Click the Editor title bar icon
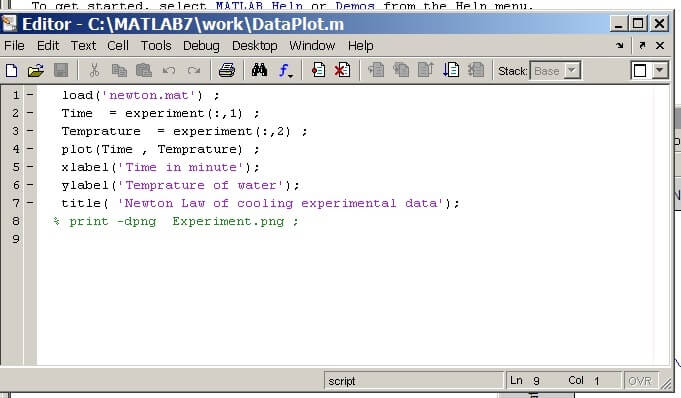This screenshot has height=398, width=681. point(9,23)
